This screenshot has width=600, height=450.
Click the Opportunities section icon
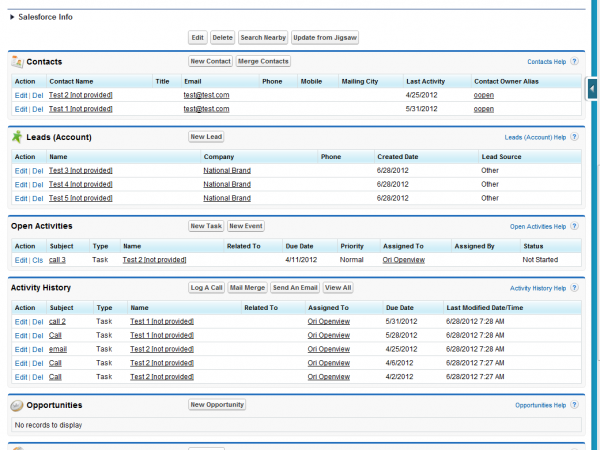[x=17, y=405]
